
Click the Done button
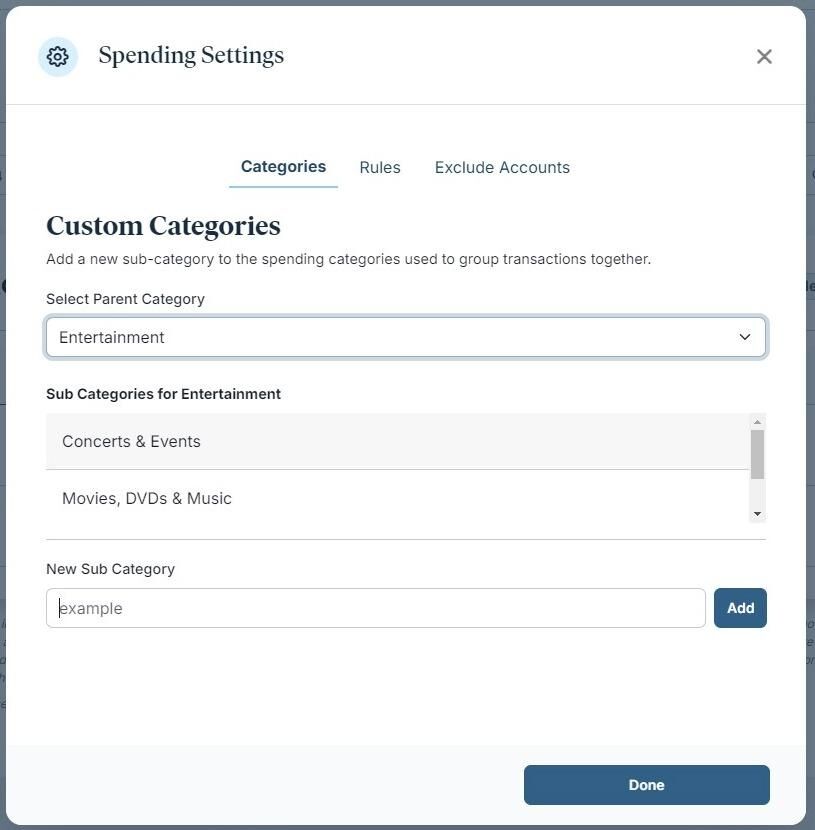(646, 785)
